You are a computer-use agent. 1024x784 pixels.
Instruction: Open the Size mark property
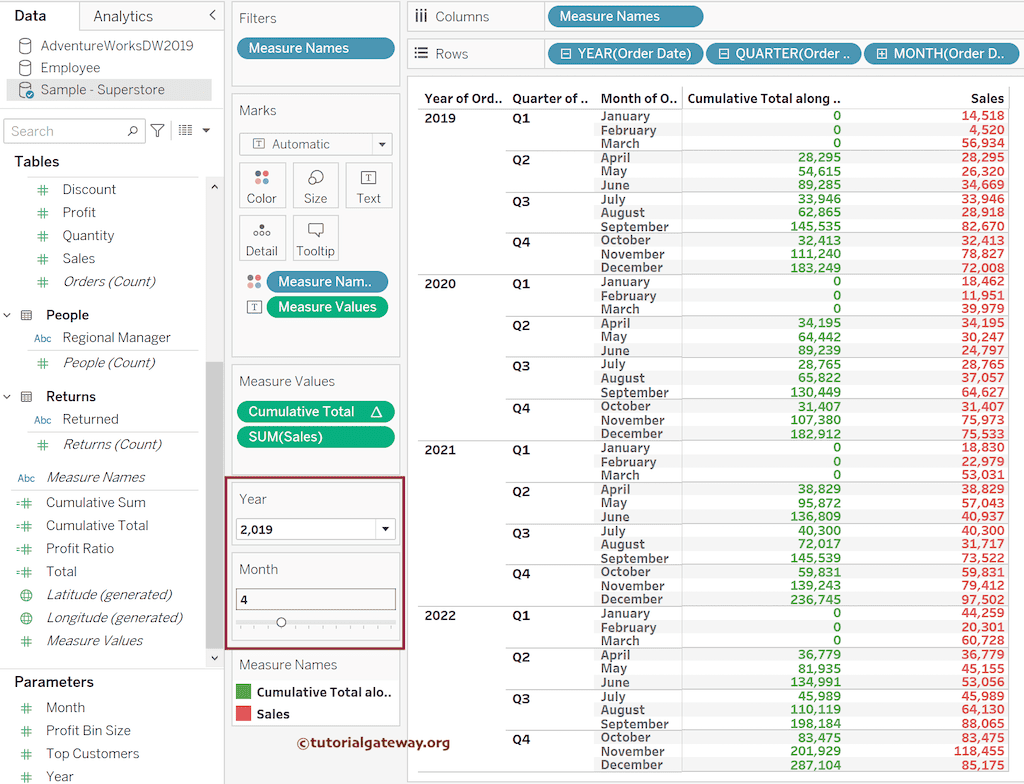(x=315, y=184)
